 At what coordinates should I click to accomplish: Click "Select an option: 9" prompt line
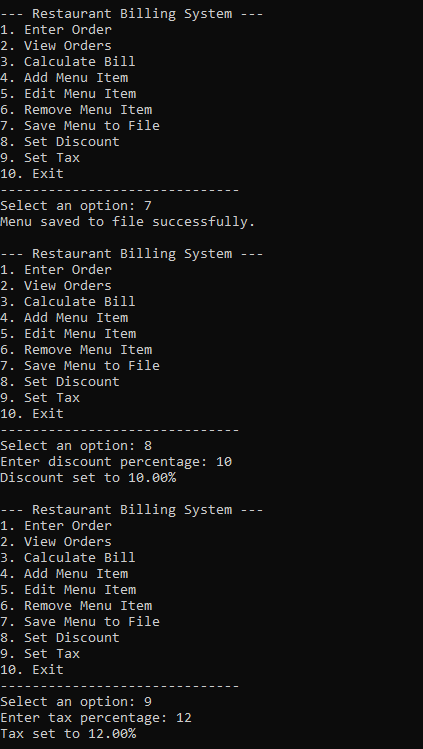tap(76, 702)
